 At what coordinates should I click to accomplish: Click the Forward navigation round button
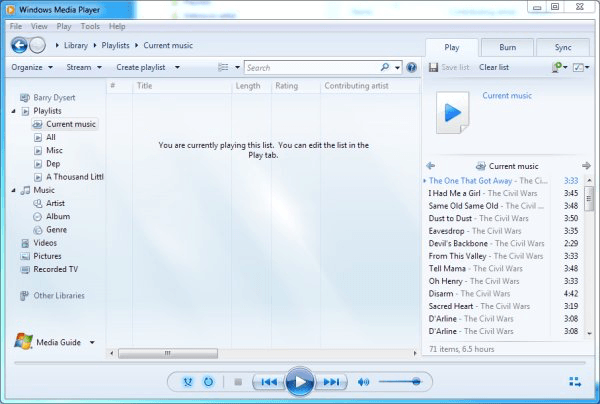(38, 46)
